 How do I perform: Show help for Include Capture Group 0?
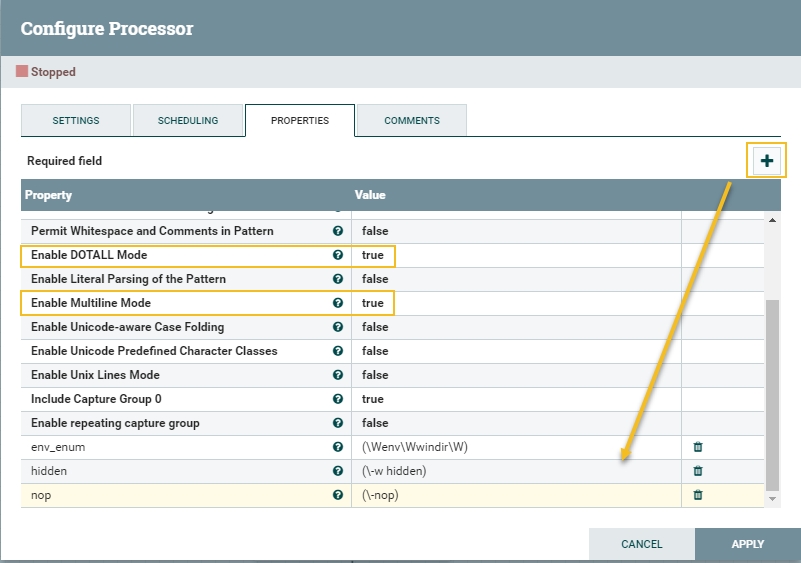pyautogui.click(x=338, y=399)
